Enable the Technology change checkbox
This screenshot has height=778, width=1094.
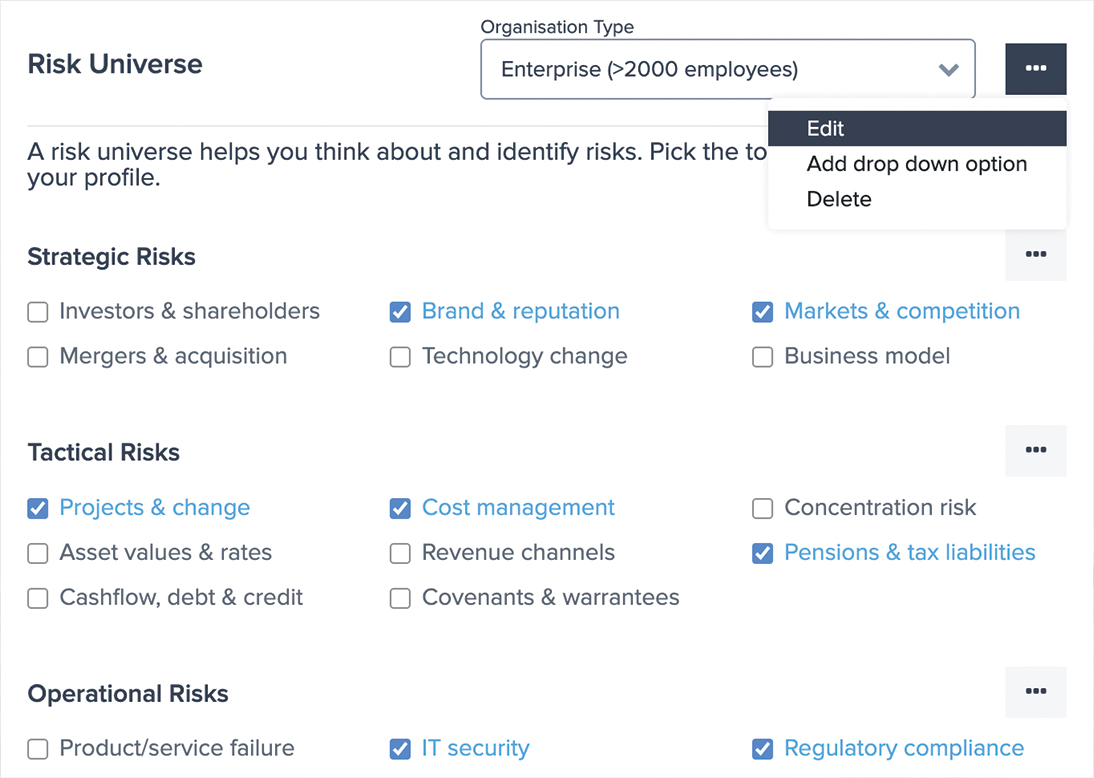click(x=400, y=357)
